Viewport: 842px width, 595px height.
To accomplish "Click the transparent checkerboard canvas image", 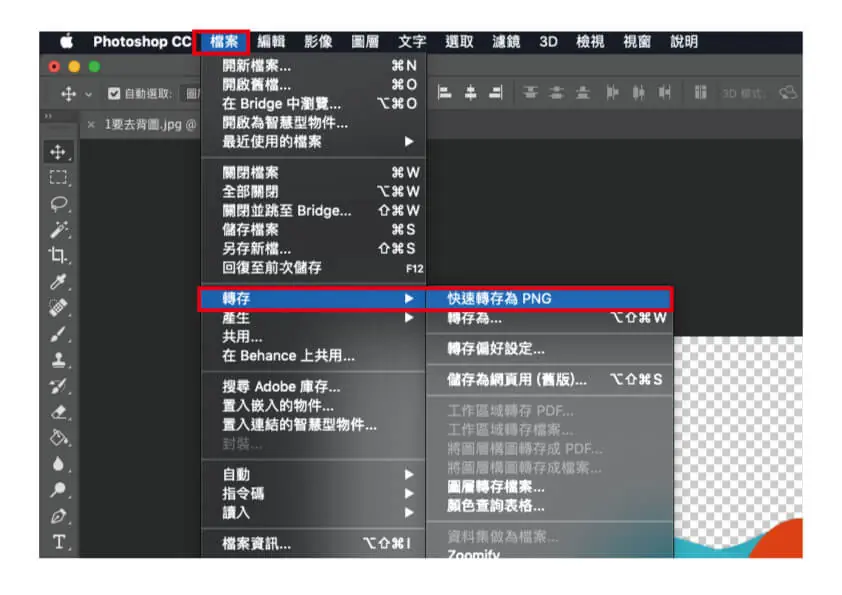I will pos(738,447).
